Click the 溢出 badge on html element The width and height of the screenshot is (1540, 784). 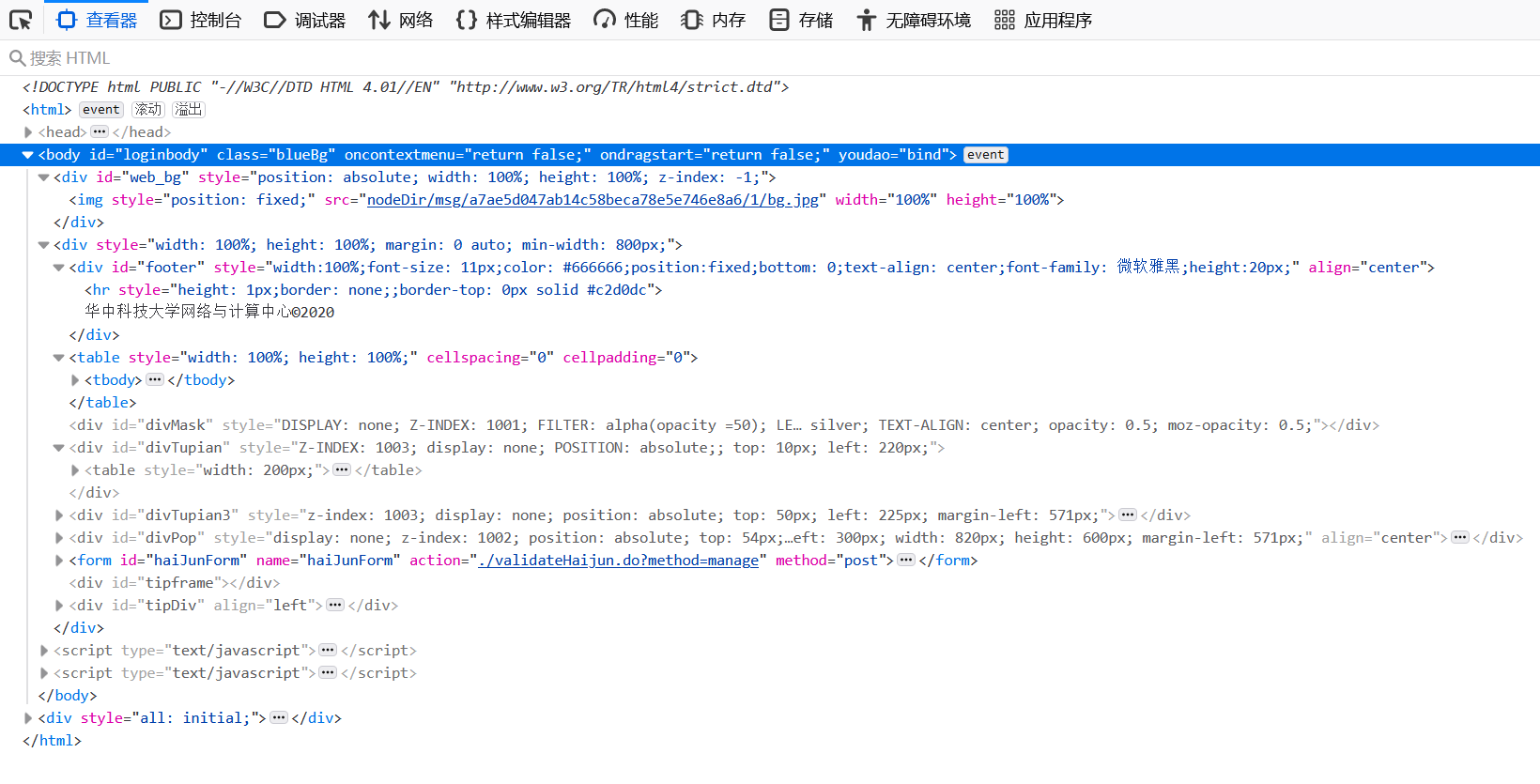click(189, 110)
